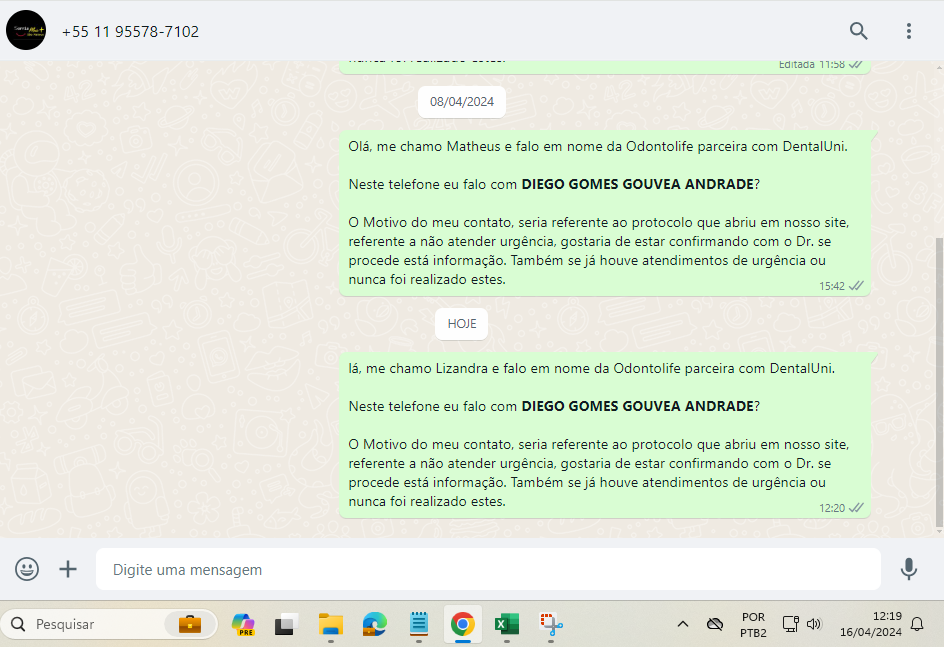
Task: Open Notepad from the taskbar
Action: [418, 624]
